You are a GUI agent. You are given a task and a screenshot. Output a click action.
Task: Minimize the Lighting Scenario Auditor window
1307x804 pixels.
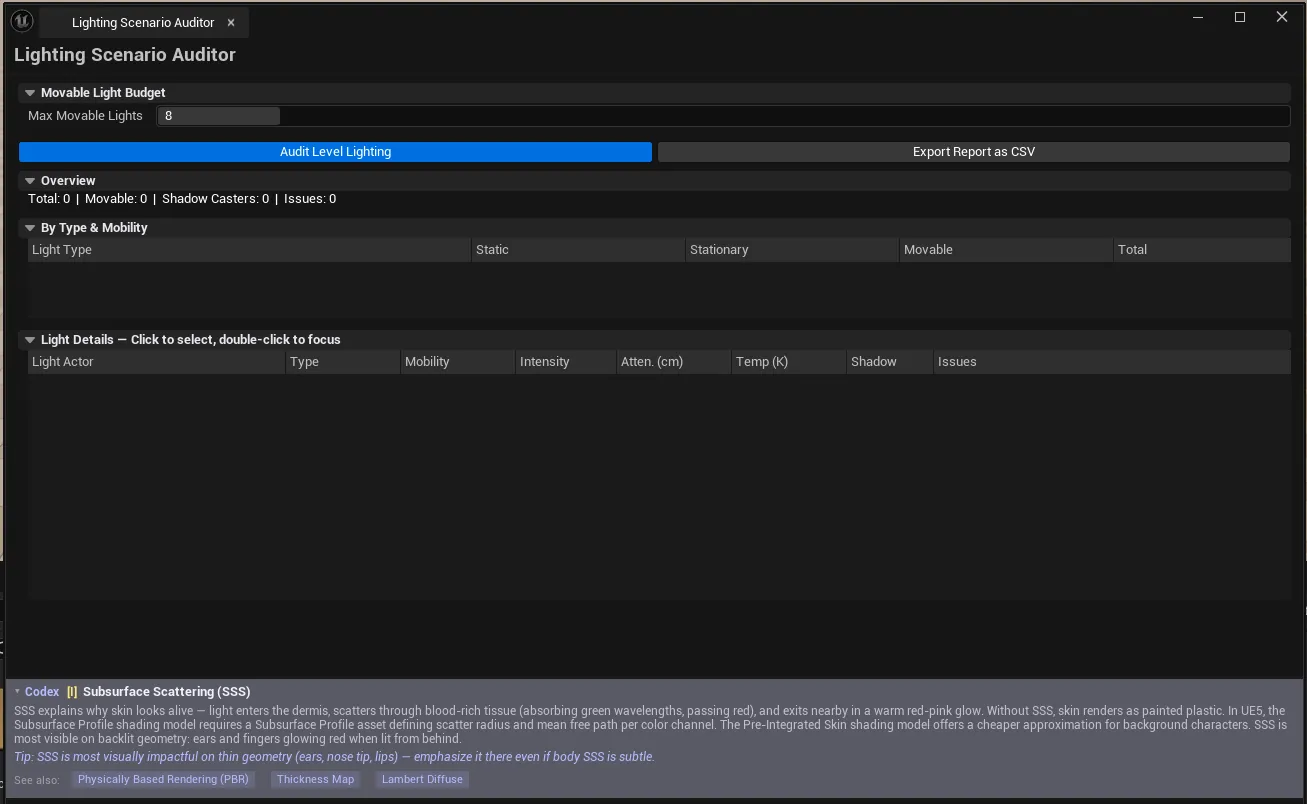(1198, 17)
